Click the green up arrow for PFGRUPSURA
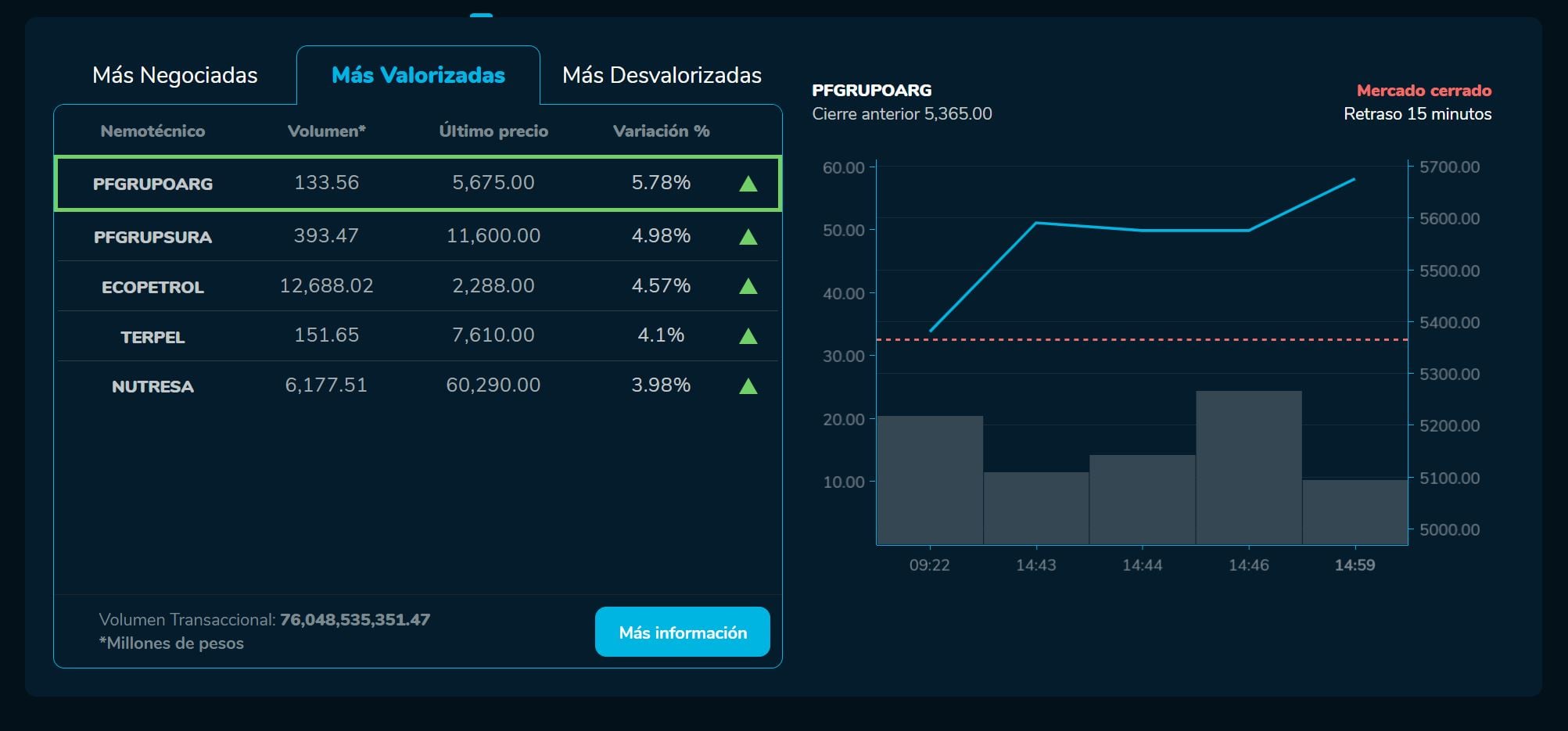The image size is (1568, 731). point(748,237)
